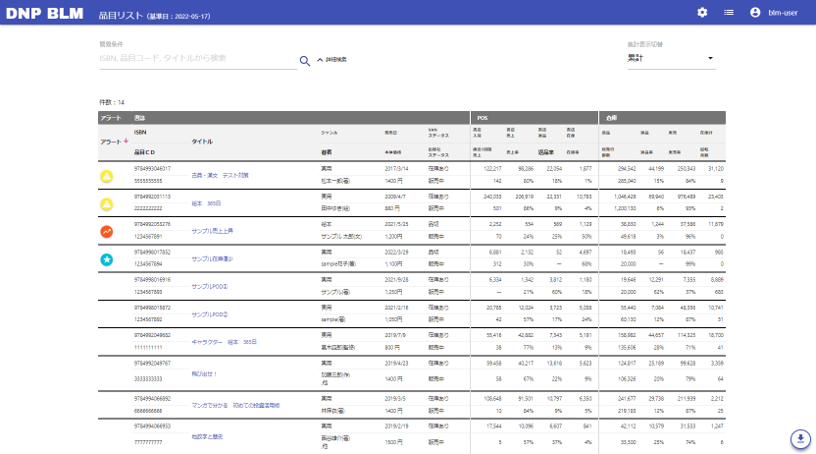This screenshot has height=454, width=816.
Task: Open the キャラクター 絵本 365日 title link
Action: (x=225, y=341)
